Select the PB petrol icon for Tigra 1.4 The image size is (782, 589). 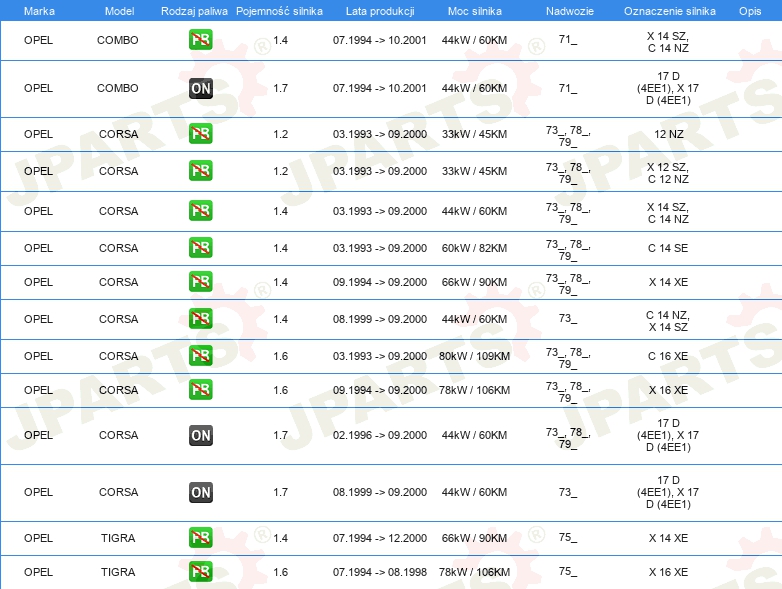(200, 538)
